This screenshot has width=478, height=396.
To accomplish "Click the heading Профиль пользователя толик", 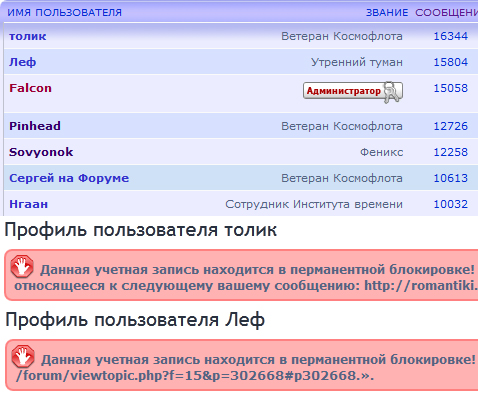I will [x=141, y=230].
